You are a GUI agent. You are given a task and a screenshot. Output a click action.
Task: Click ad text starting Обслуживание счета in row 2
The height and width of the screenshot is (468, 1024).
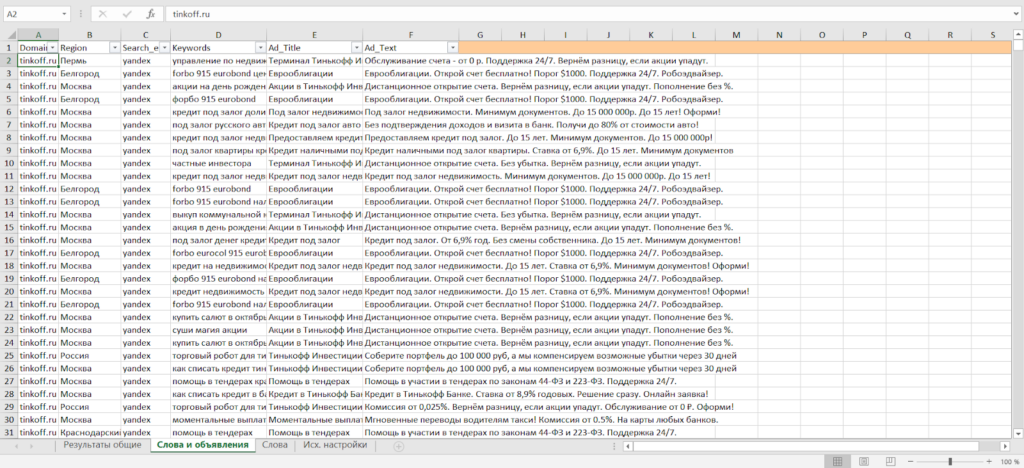pos(536,61)
